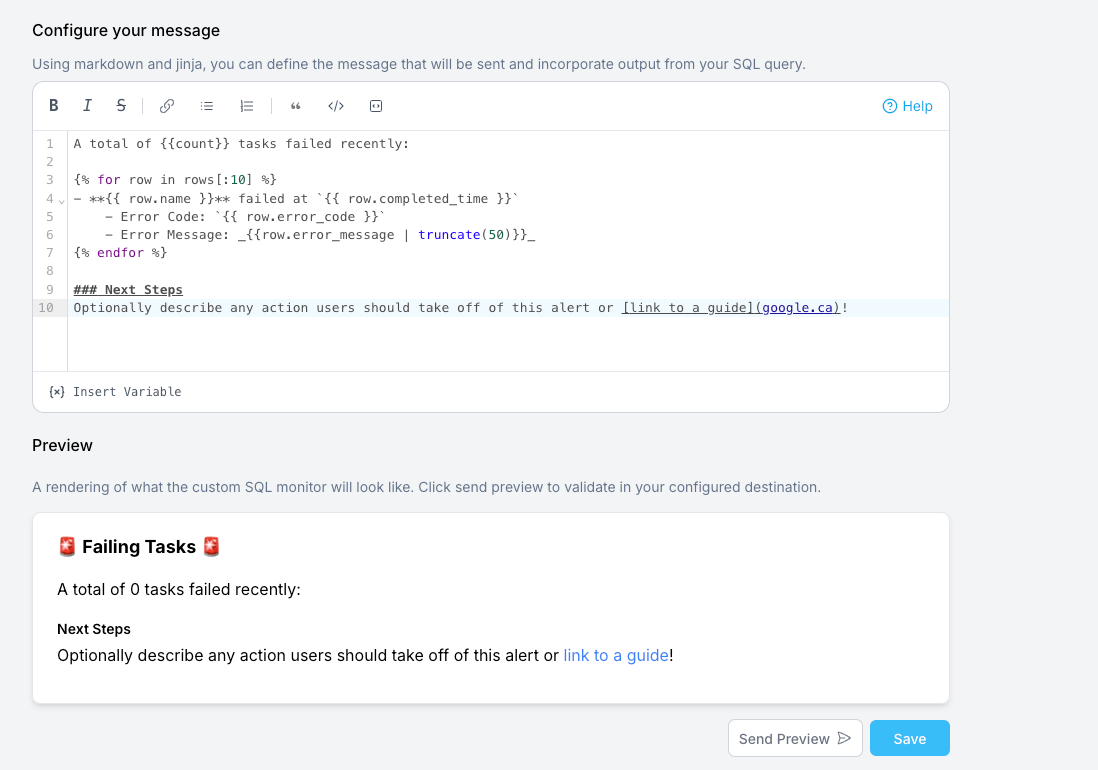Click the 'Error Code:' line in editor
Viewport: 1098px width, 770px height.
(x=245, y=217)
